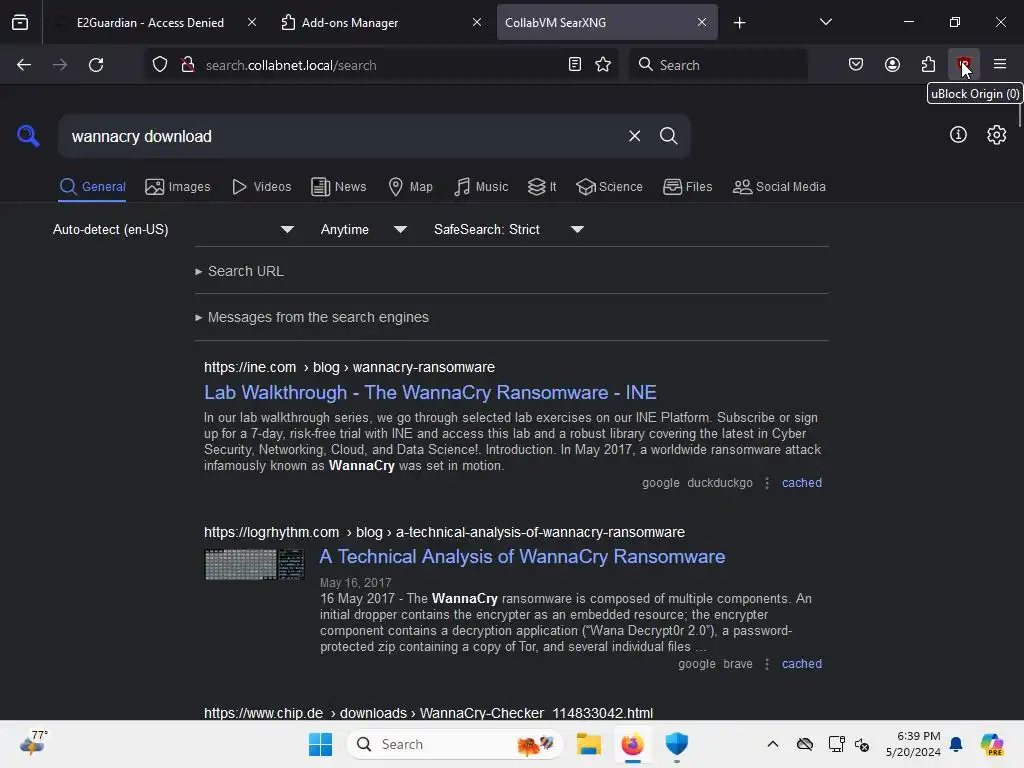1024x768 pixels.
Task: Open the weather widget on taskbar
Action: (x=33, y=743)
